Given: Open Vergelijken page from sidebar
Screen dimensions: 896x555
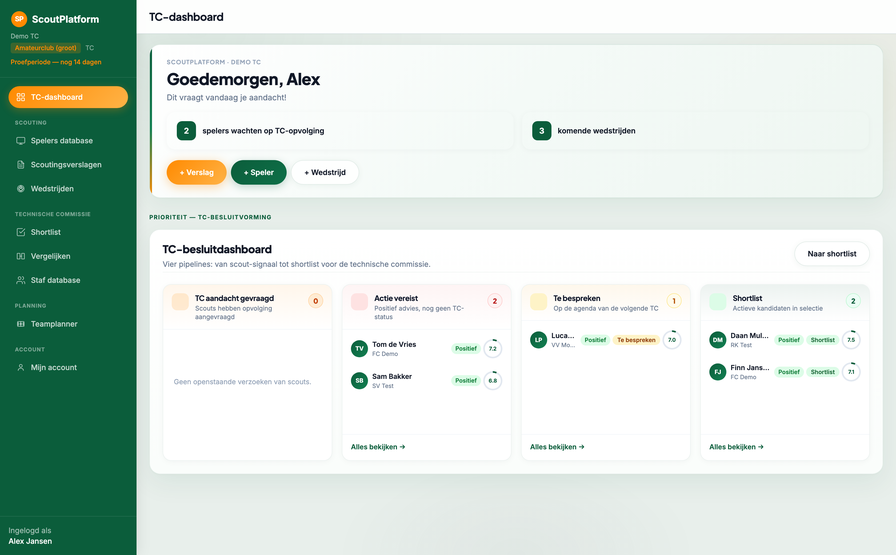Looking at the screenshot, I should [68, 256].
